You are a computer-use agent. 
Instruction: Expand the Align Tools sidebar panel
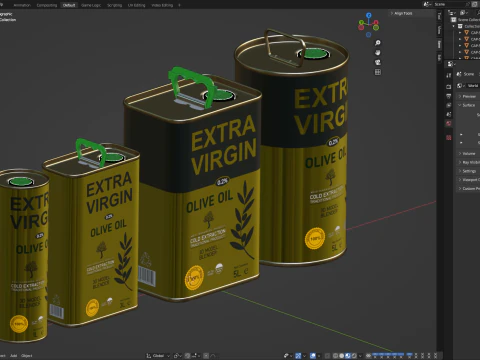point(401,13)
